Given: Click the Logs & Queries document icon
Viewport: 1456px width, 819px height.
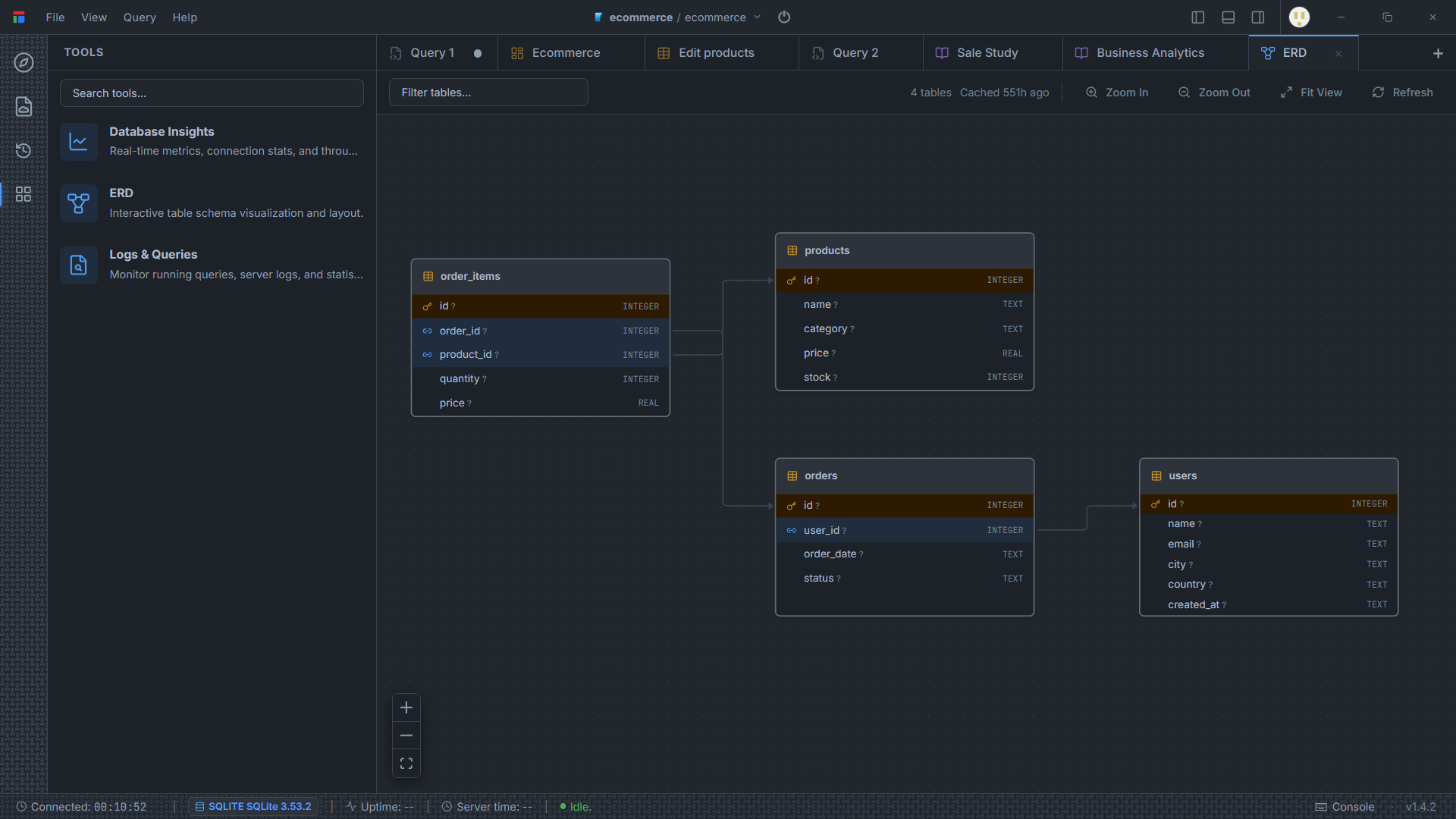Looking at the screenshot, I should pyautogui.click(x=79, y=265).
